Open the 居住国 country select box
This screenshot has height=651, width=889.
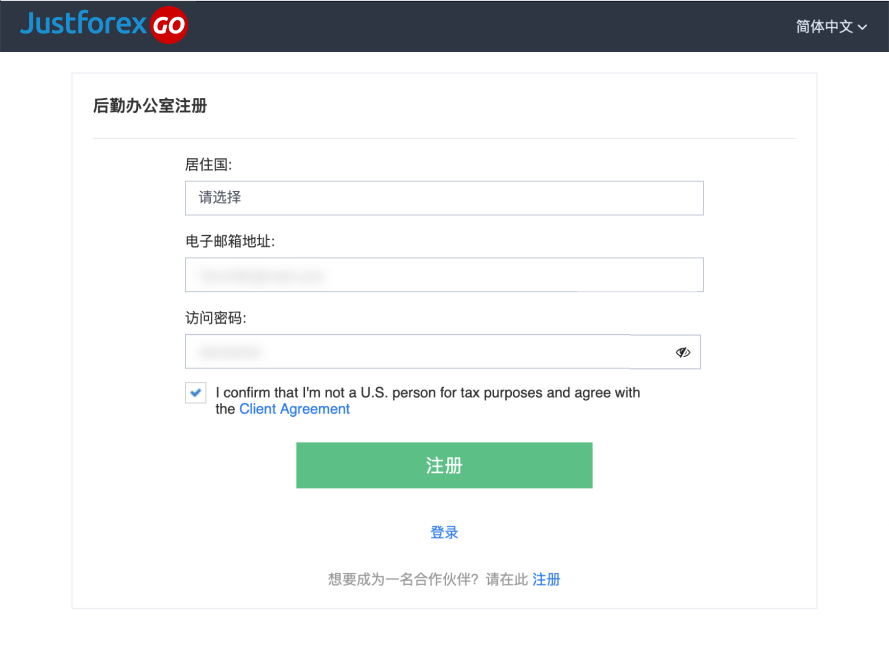click(x=444, y=198)
